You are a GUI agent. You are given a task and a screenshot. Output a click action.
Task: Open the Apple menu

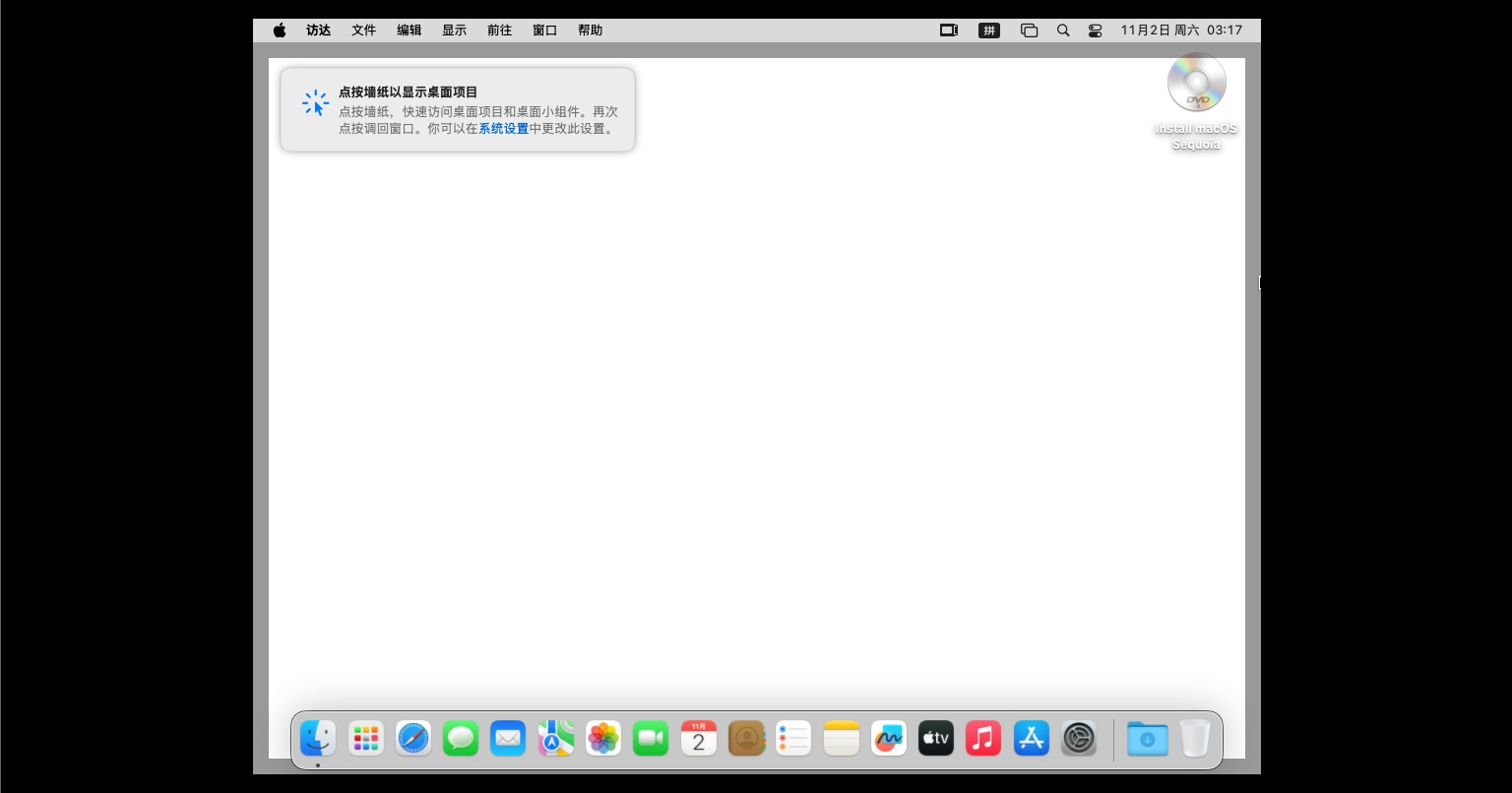(x=280, y=30)
